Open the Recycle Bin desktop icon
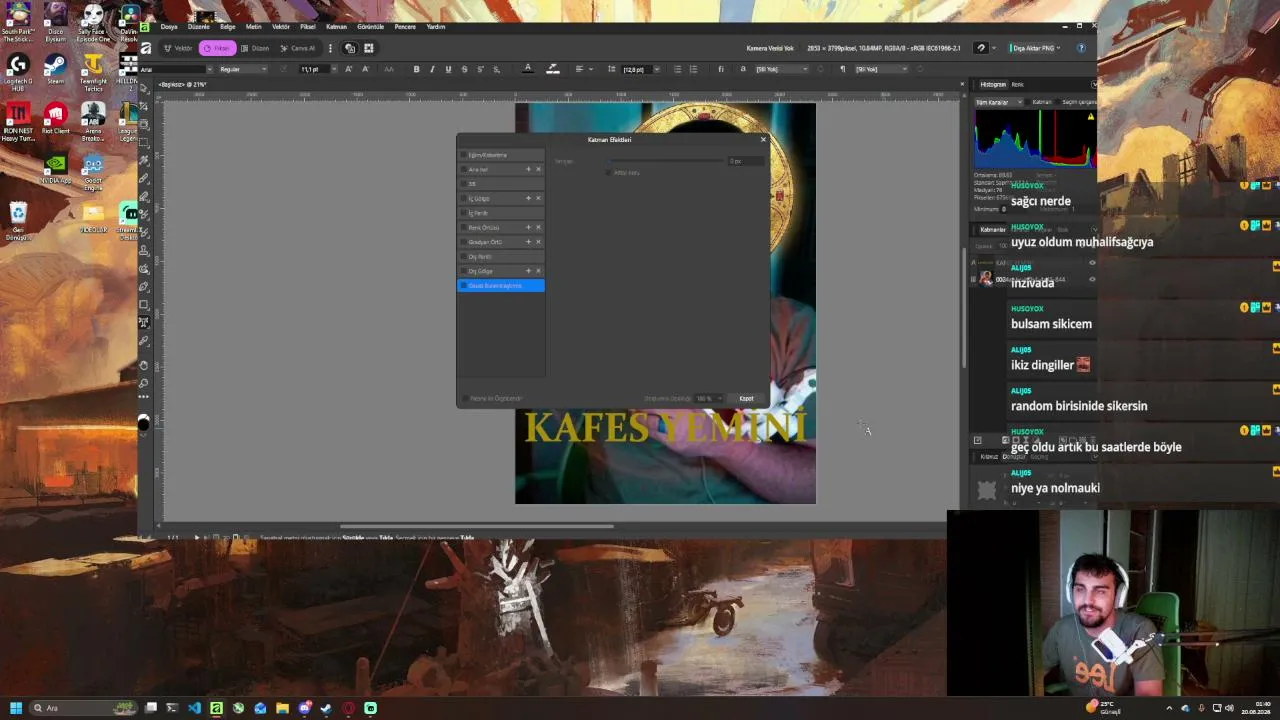 tap(18, 220)
